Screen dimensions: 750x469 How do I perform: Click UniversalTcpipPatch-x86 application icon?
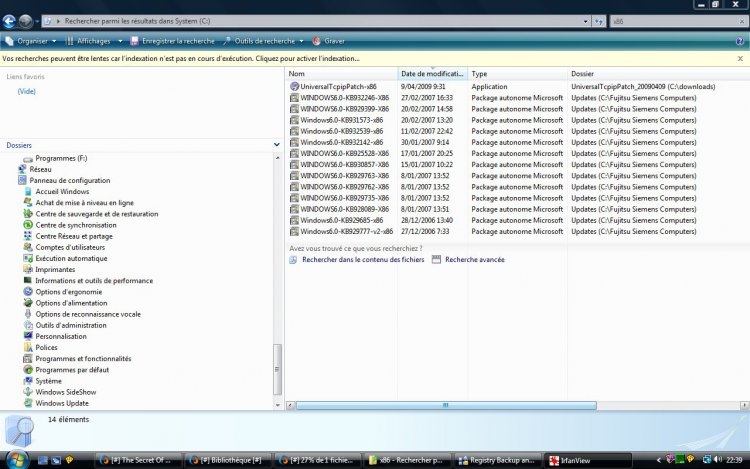tap(294, 87)
